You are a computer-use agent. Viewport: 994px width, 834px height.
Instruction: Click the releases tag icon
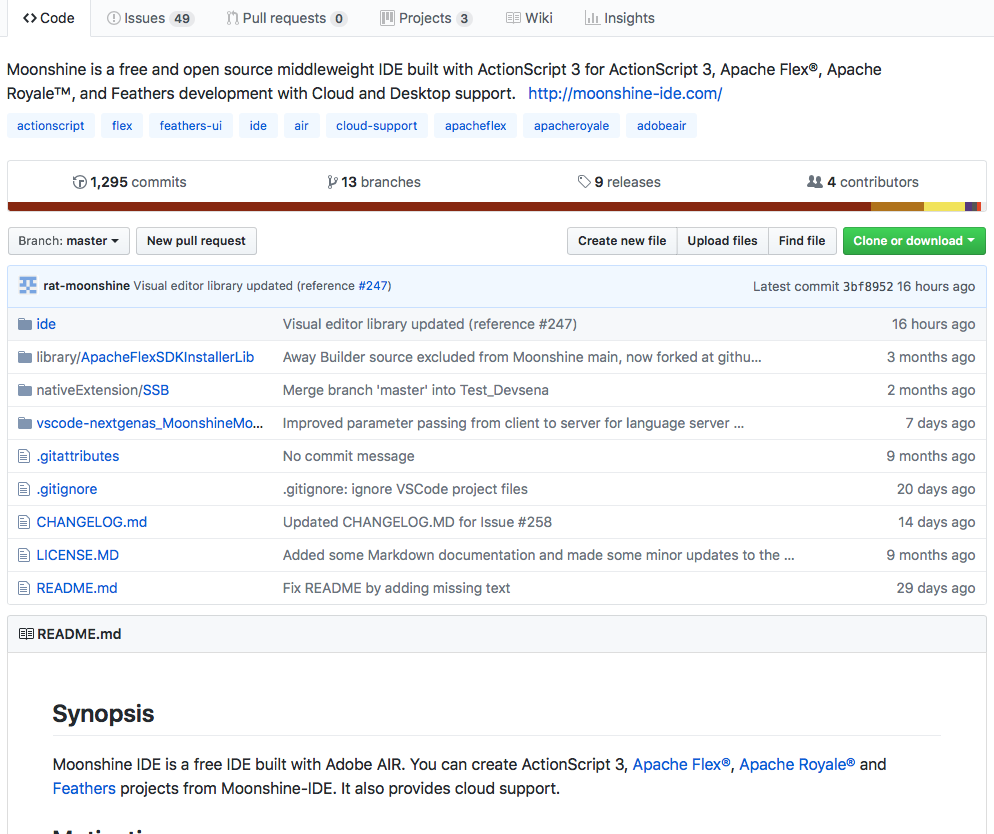584,183
